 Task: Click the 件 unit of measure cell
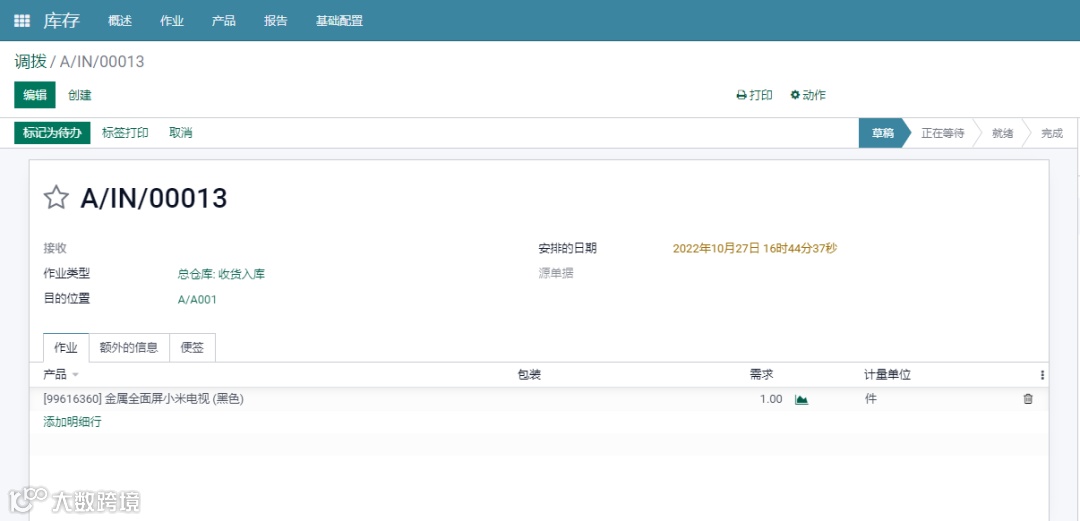[871, 399]
